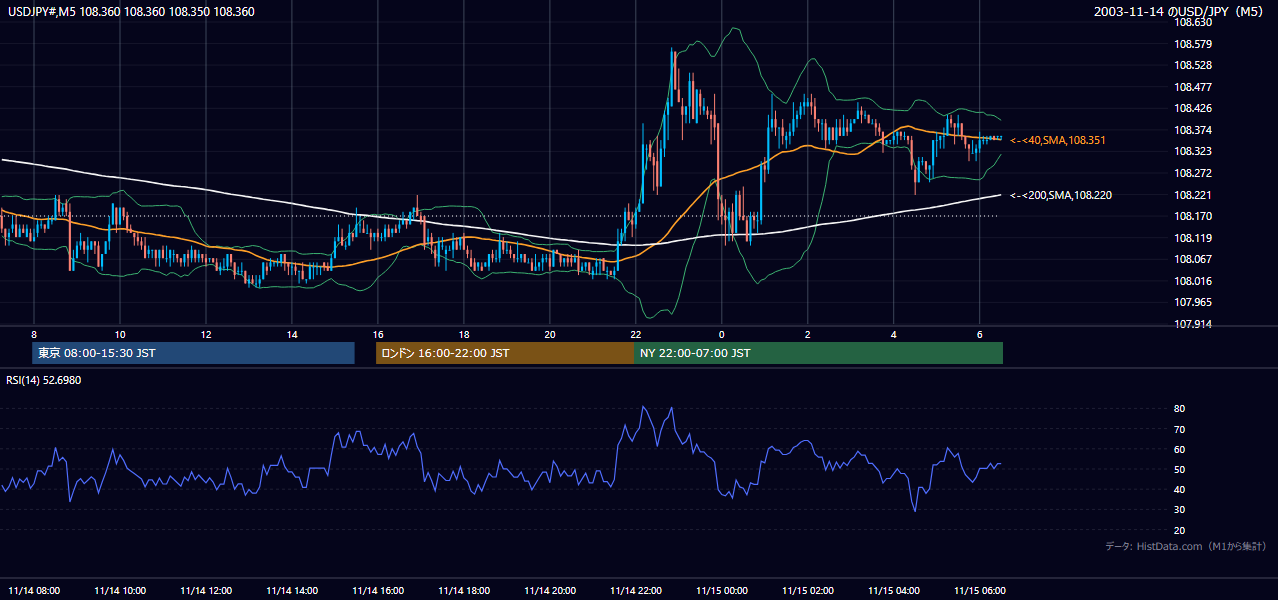Viewport: 1278px width, 600px height.
Task: Click RSI scale value 80
Action: click(1180, 409)
